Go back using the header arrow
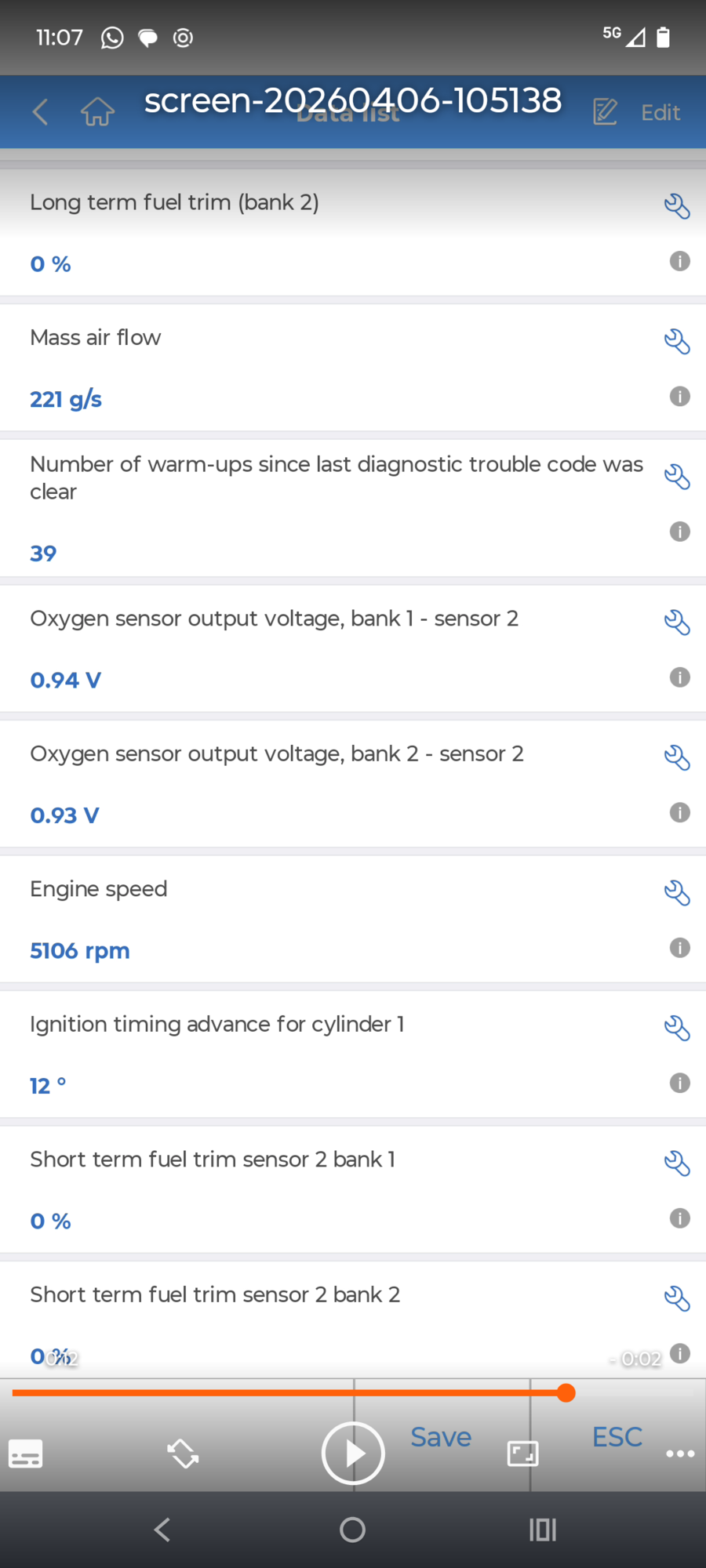This screenshot has height=1568, width=706. click(x=41, y=112)
